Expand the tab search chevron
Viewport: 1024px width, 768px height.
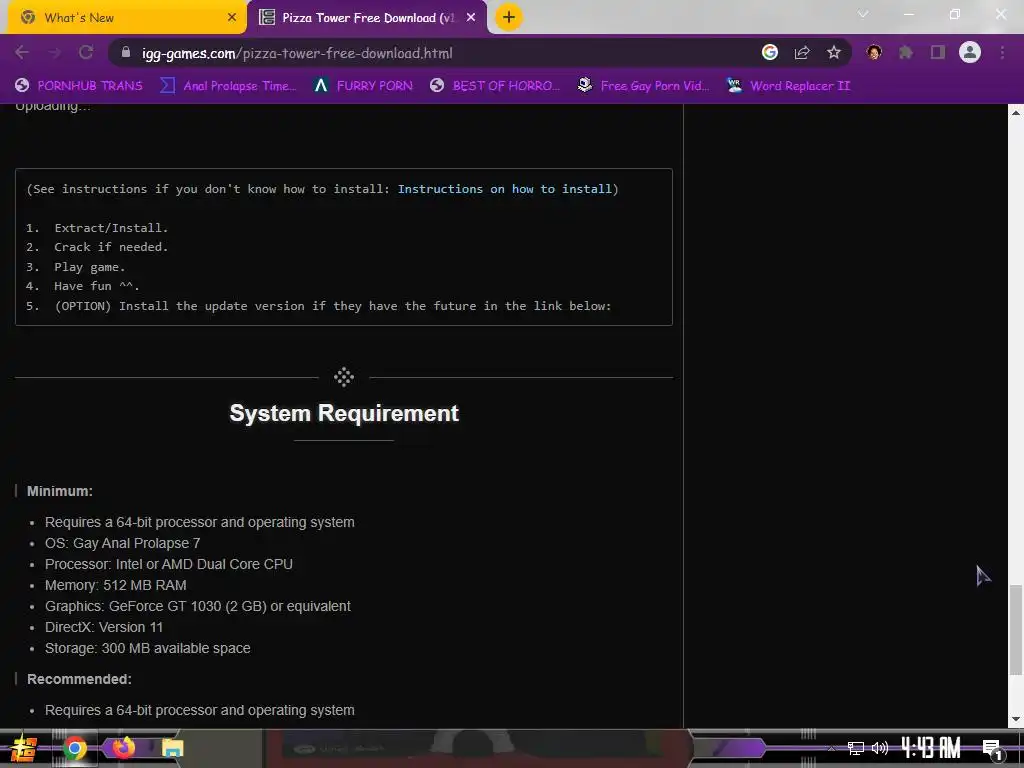863,14
